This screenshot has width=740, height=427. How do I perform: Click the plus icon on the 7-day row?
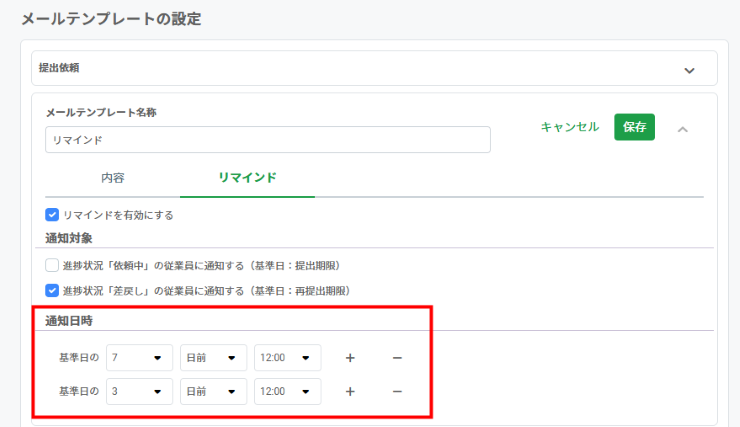click(350, 358)
